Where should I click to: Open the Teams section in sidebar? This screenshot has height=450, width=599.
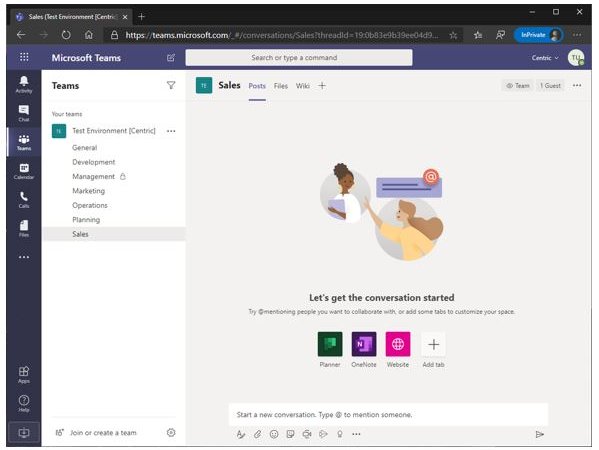tap(24, 142)
